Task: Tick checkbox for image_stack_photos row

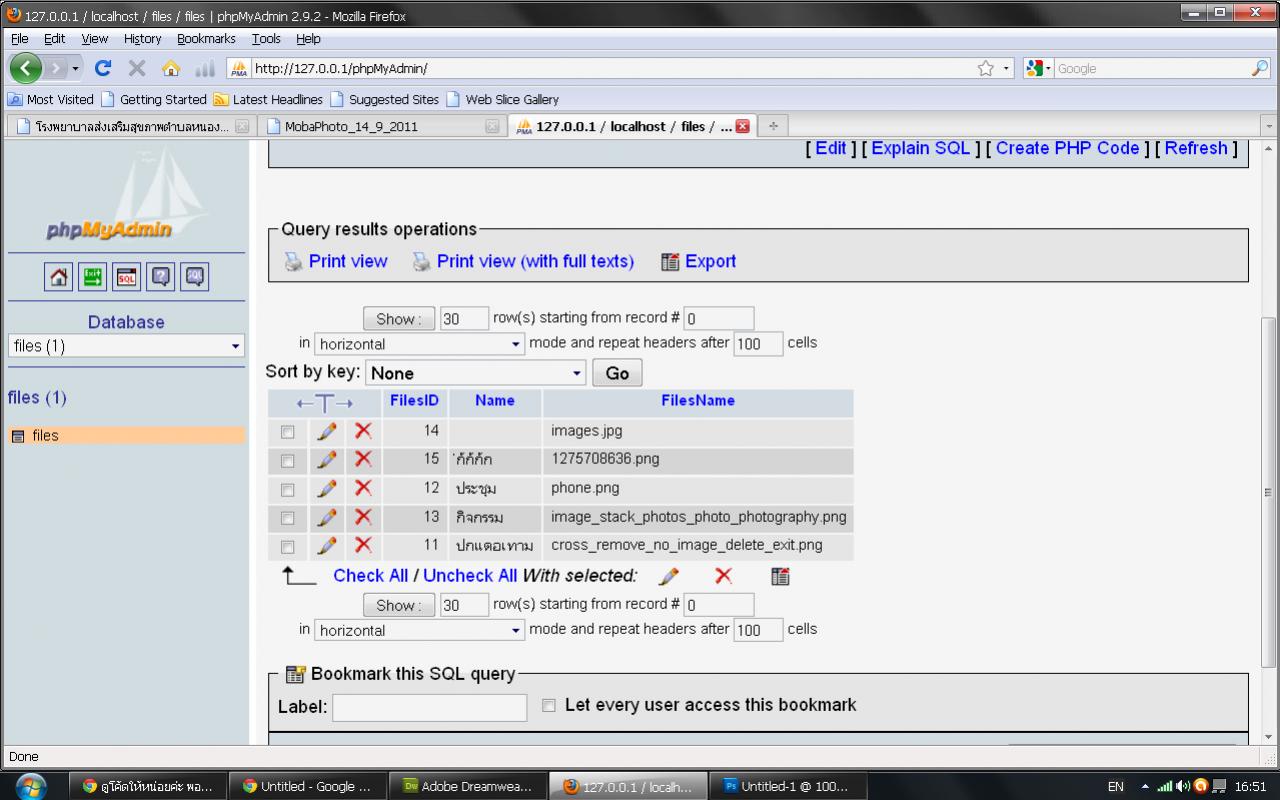Action: [288, 518]
